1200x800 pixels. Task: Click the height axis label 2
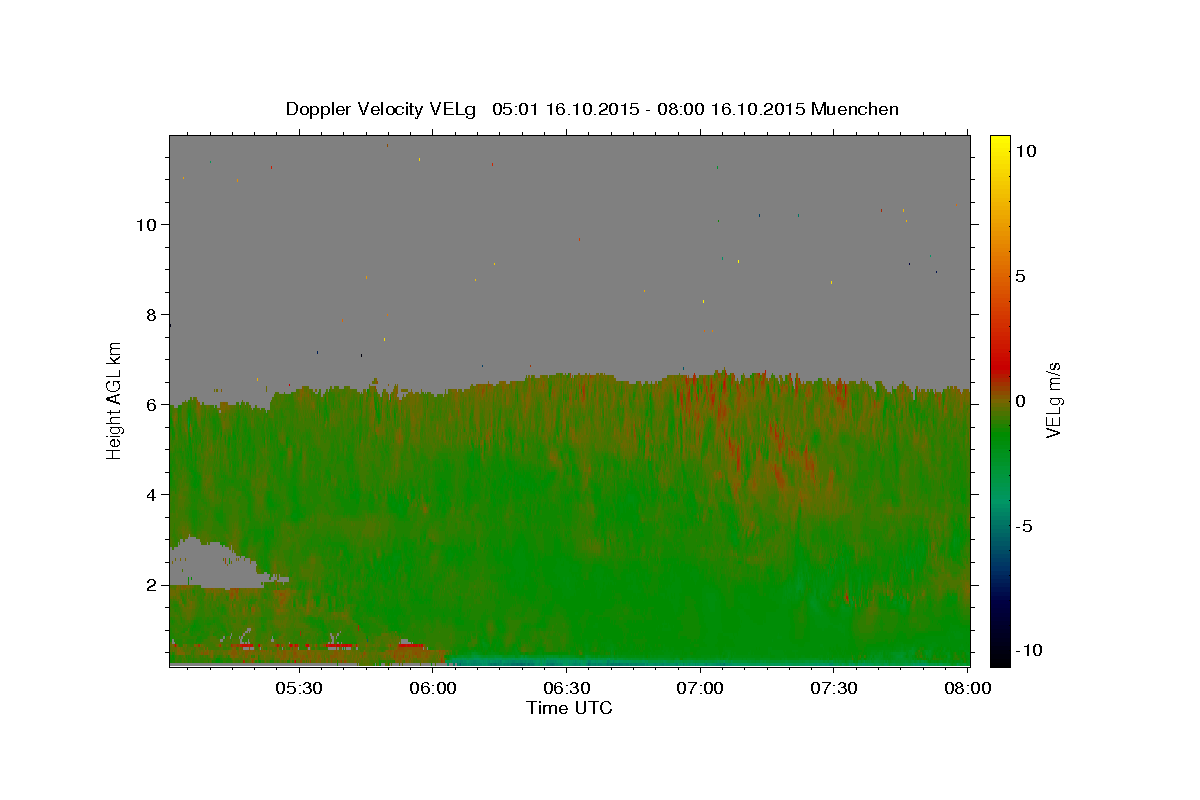[151, 584]
